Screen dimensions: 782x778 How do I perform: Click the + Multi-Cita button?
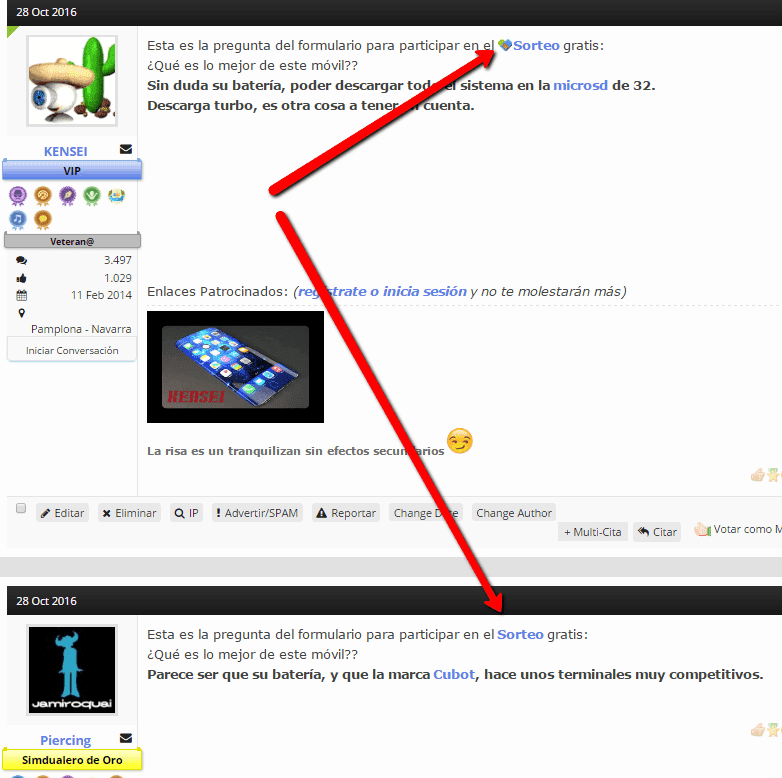(592, 532)
